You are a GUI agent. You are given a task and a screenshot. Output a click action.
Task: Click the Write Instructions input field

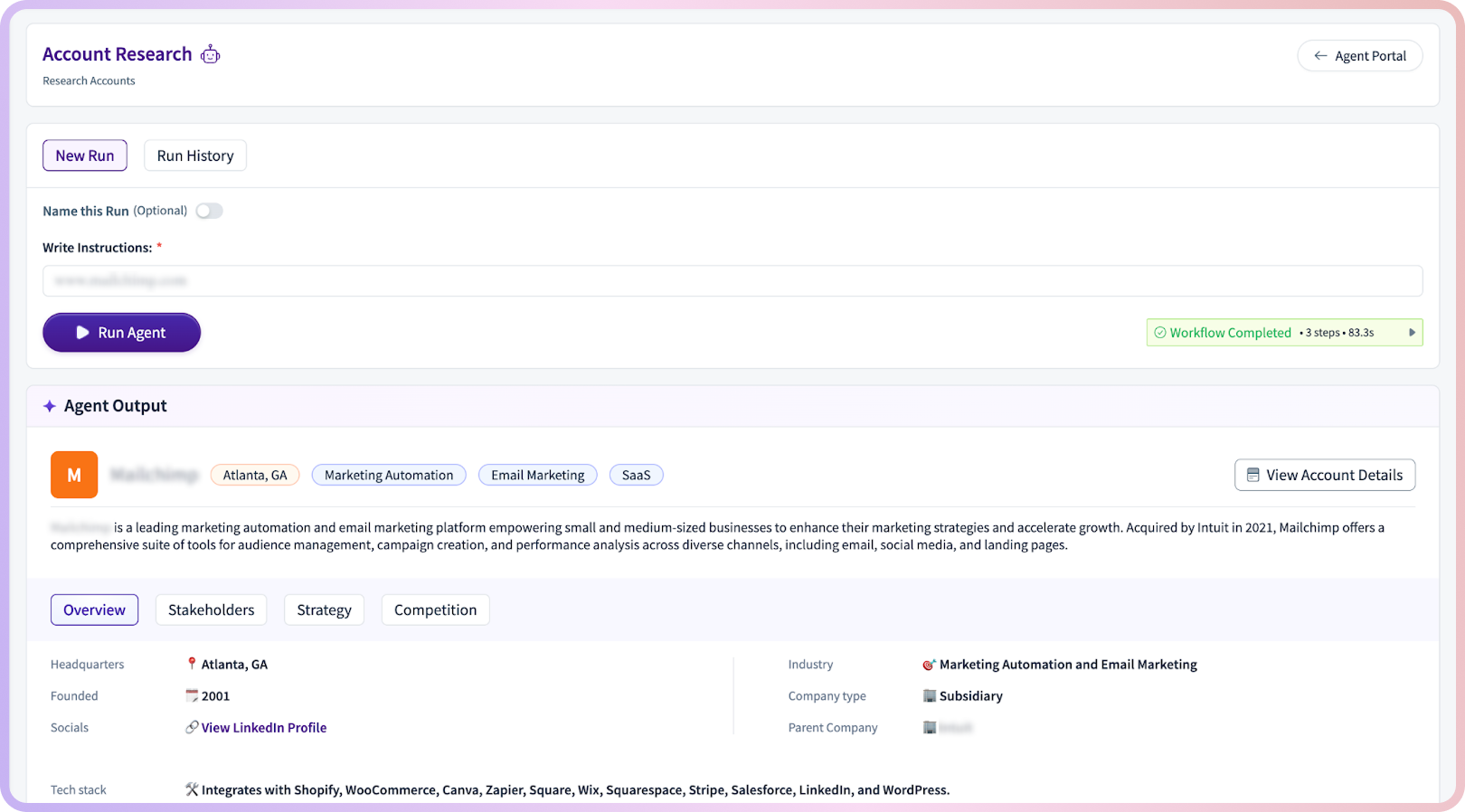(732, 280)
